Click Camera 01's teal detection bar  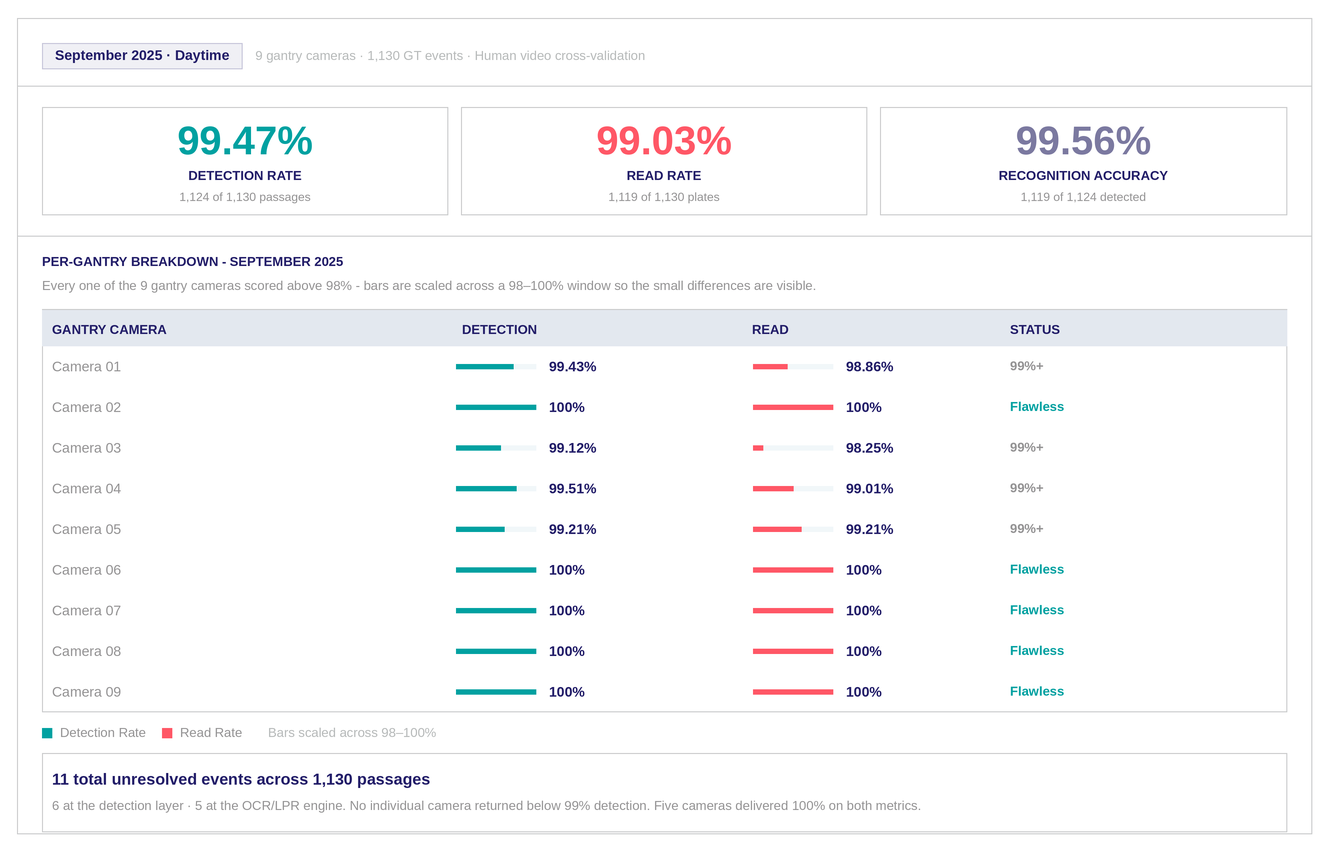pos(485,367)
